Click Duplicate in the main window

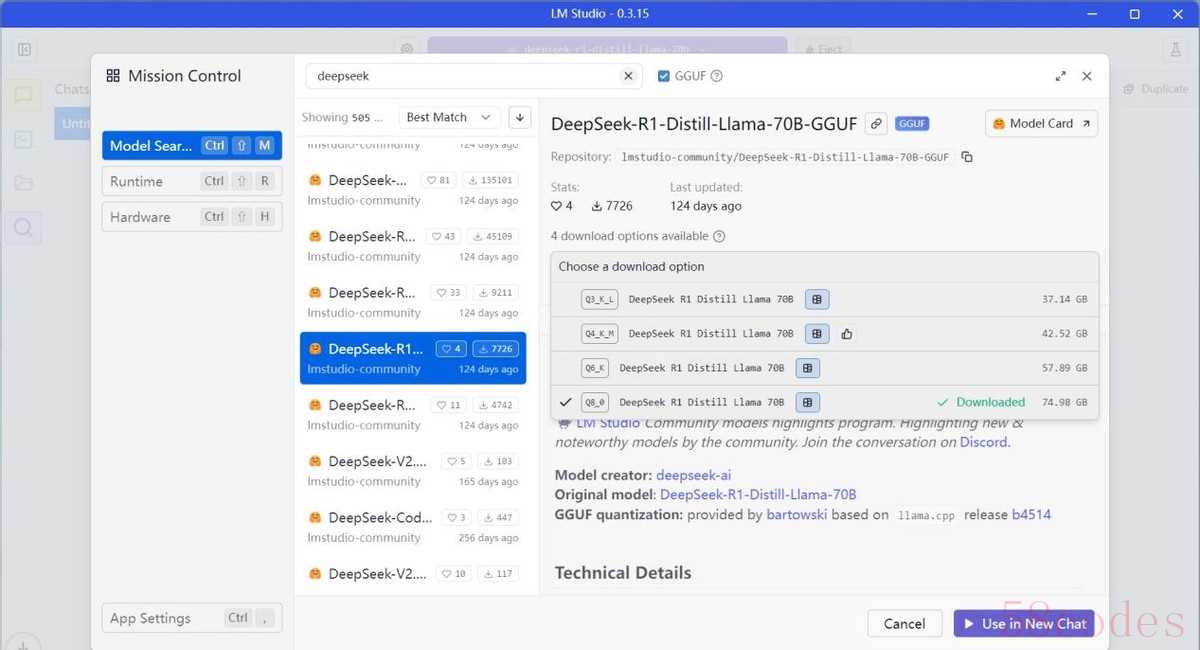click(x=1155, y=89)
